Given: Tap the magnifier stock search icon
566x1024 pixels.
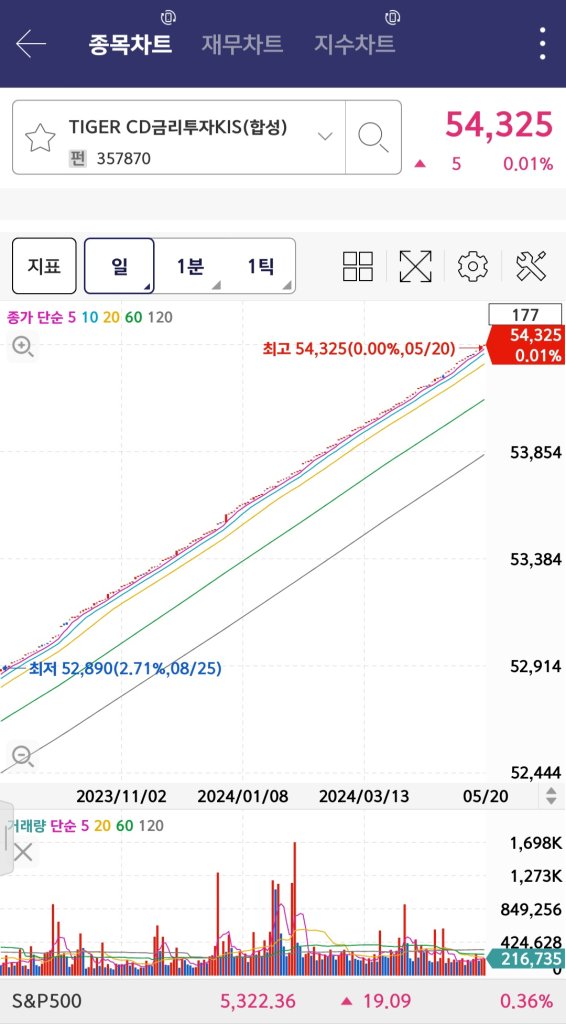Looking at the screenshot, I should point(373,137).
